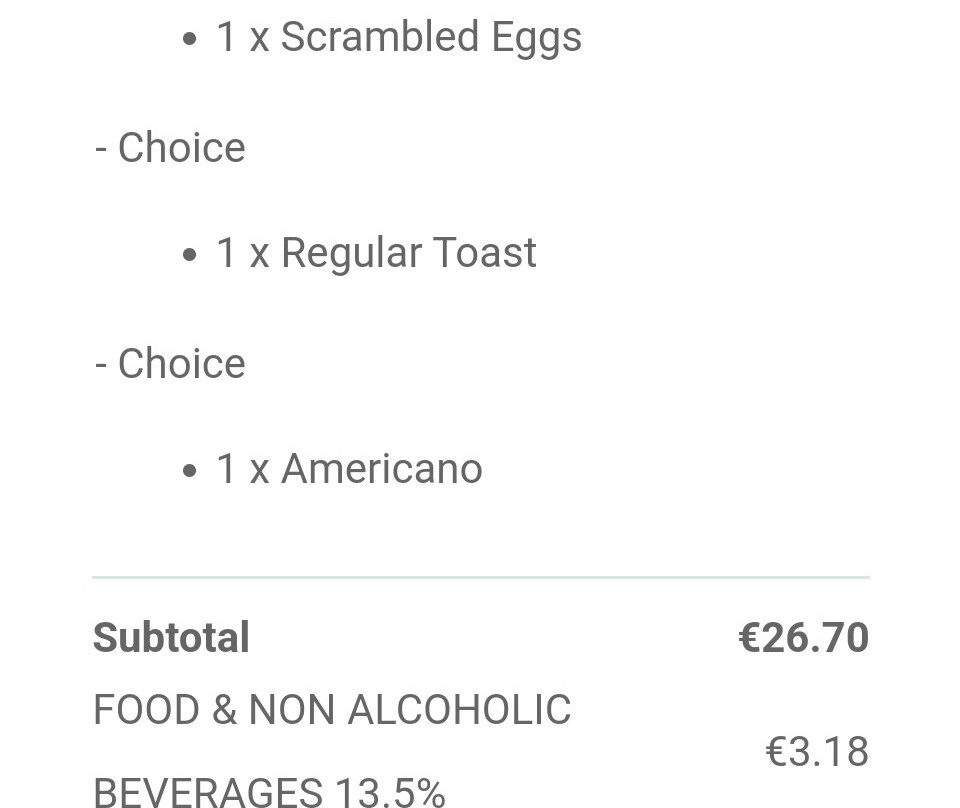Viewport: 960px width, 808px height.
Task: Click the word BEVERAGES
Action: pyautogui.click(x=208, y=792)
